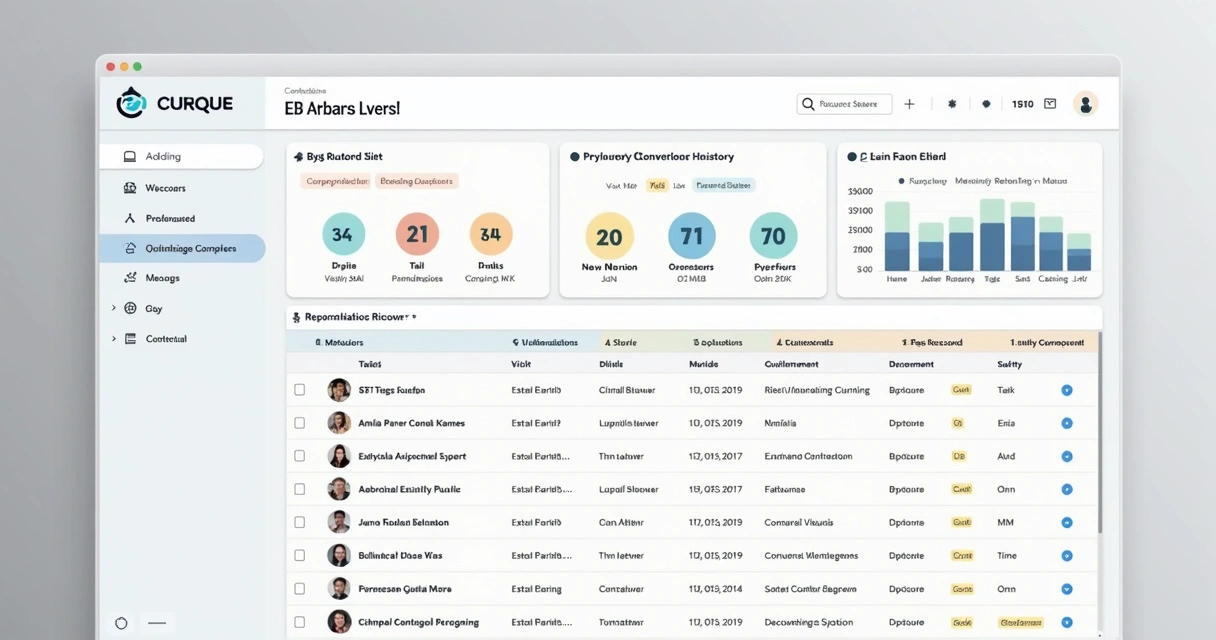Click the yellow badge in SEI Tags Fuefon row

962,390
